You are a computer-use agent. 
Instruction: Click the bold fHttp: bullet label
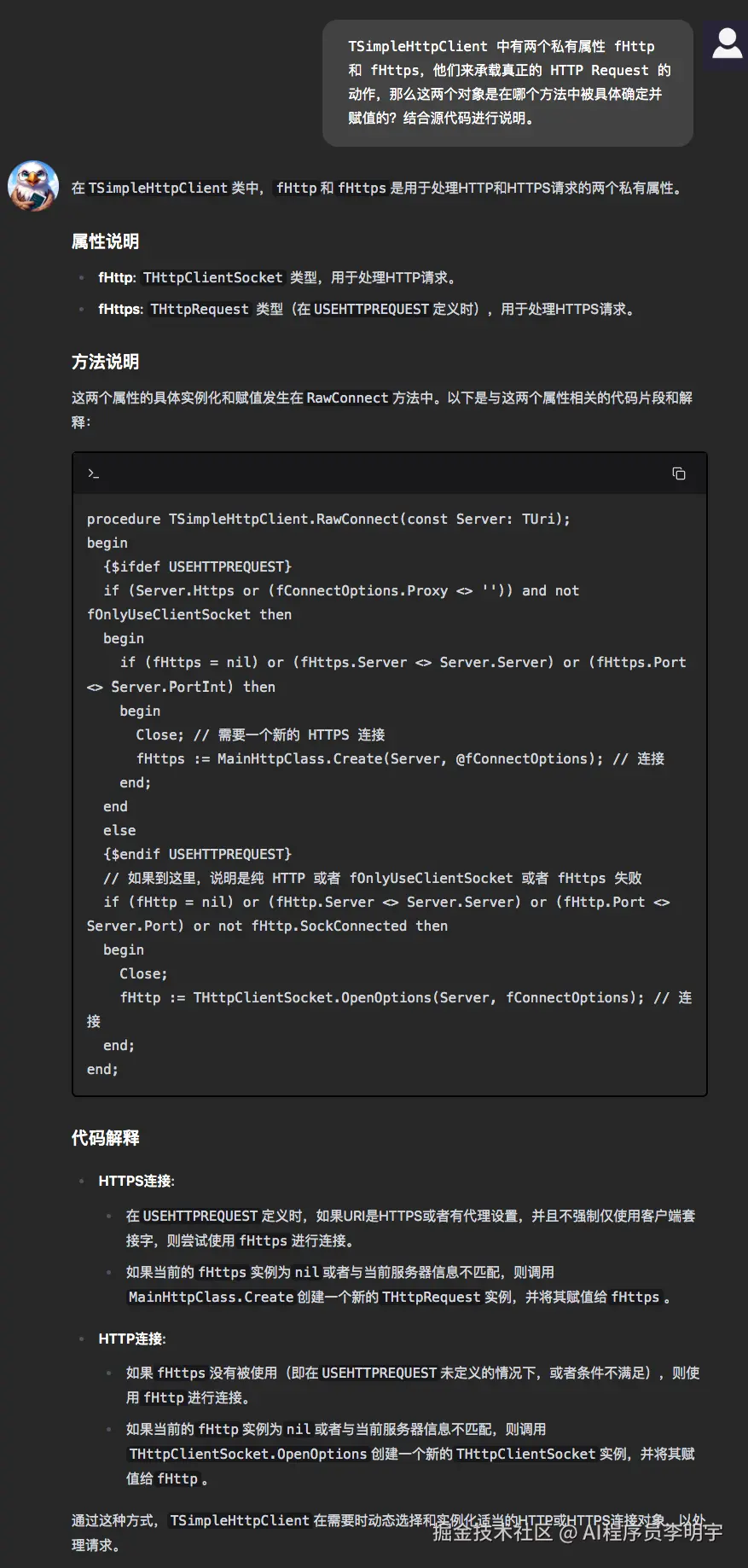[x=117, y=277]
